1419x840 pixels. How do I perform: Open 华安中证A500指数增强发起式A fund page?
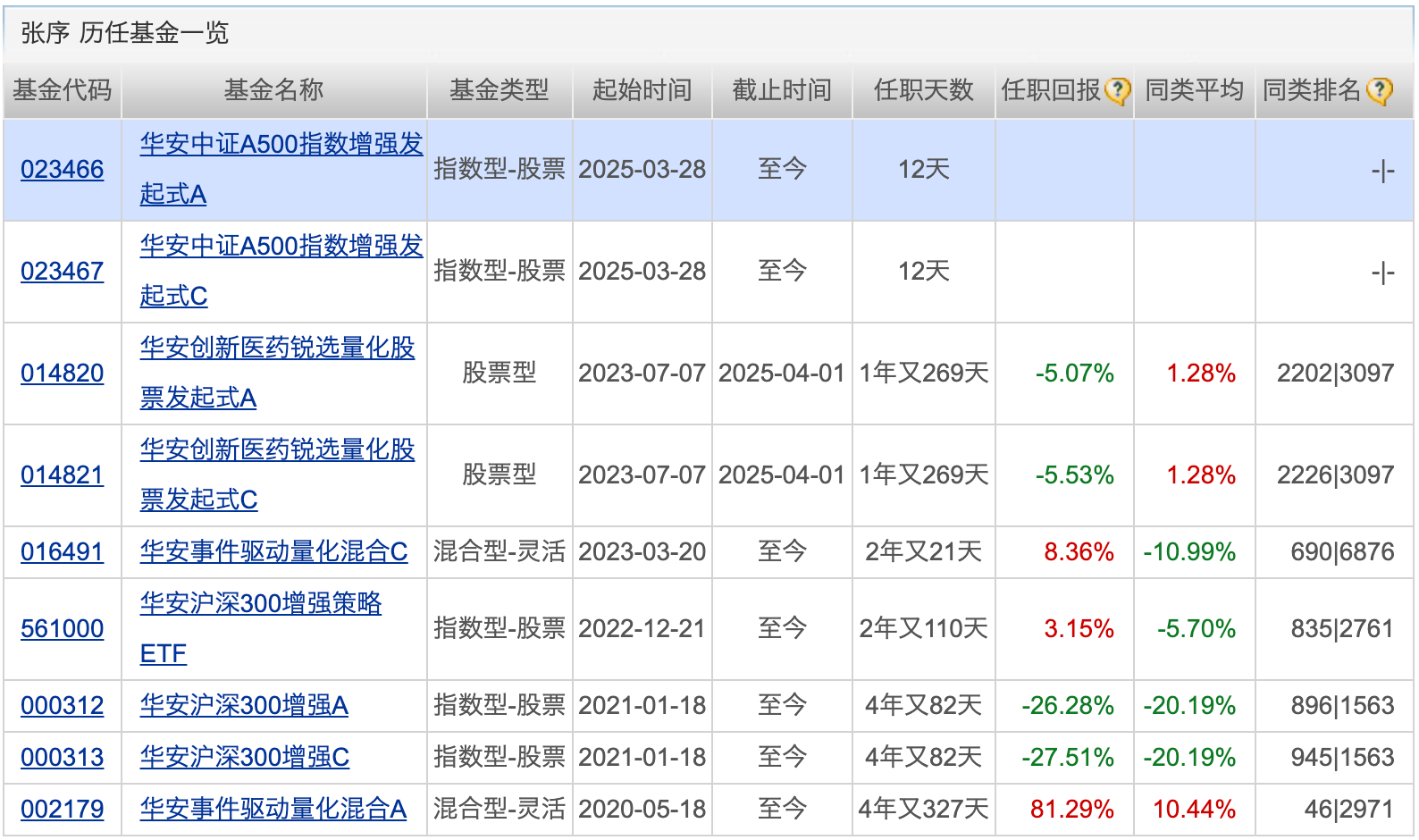click(281, 169)
